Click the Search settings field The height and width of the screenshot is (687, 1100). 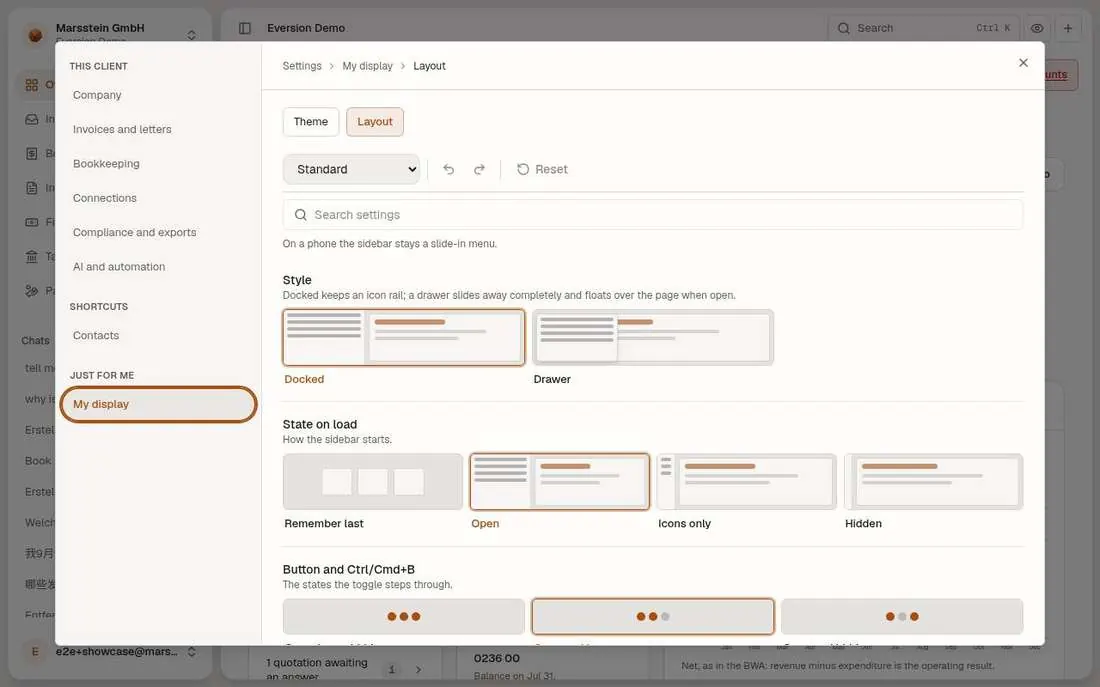[653, 215]
